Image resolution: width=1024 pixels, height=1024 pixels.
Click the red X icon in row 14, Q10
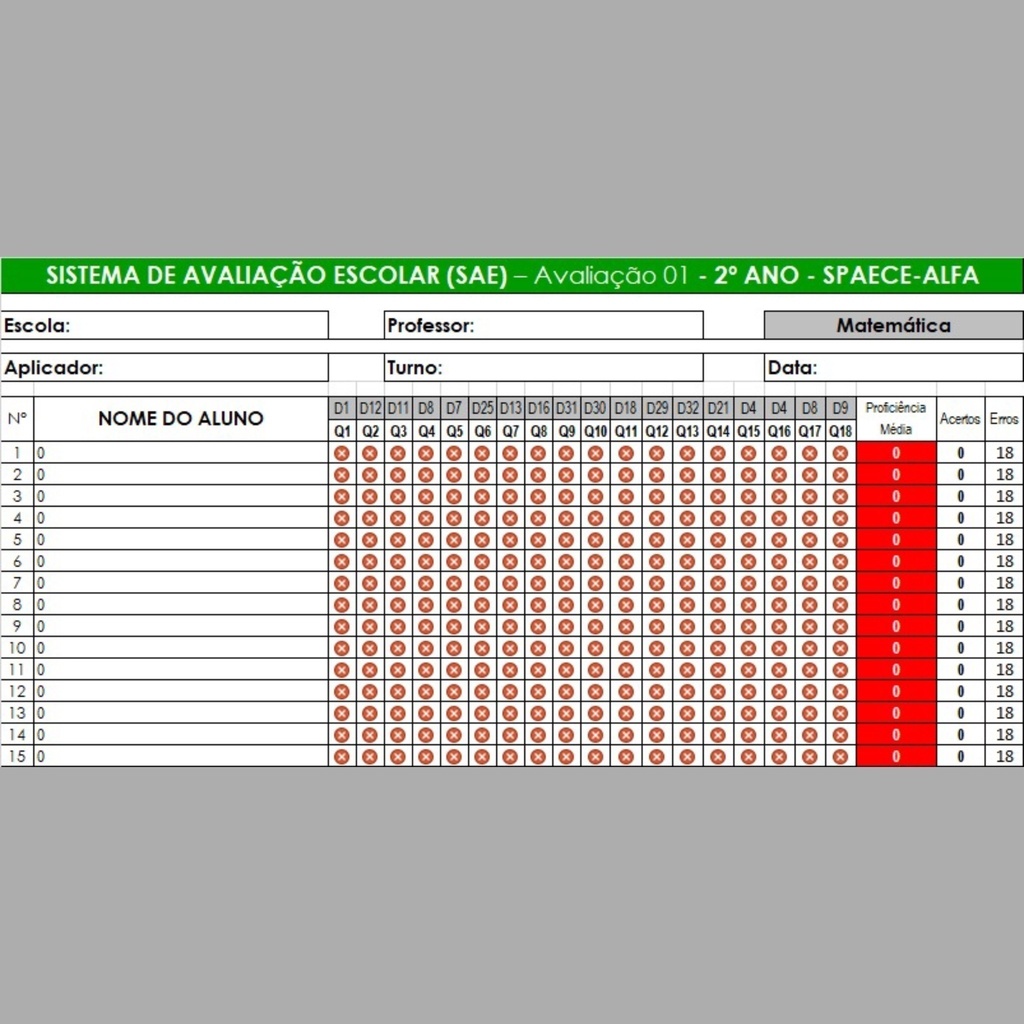[595, 735]
